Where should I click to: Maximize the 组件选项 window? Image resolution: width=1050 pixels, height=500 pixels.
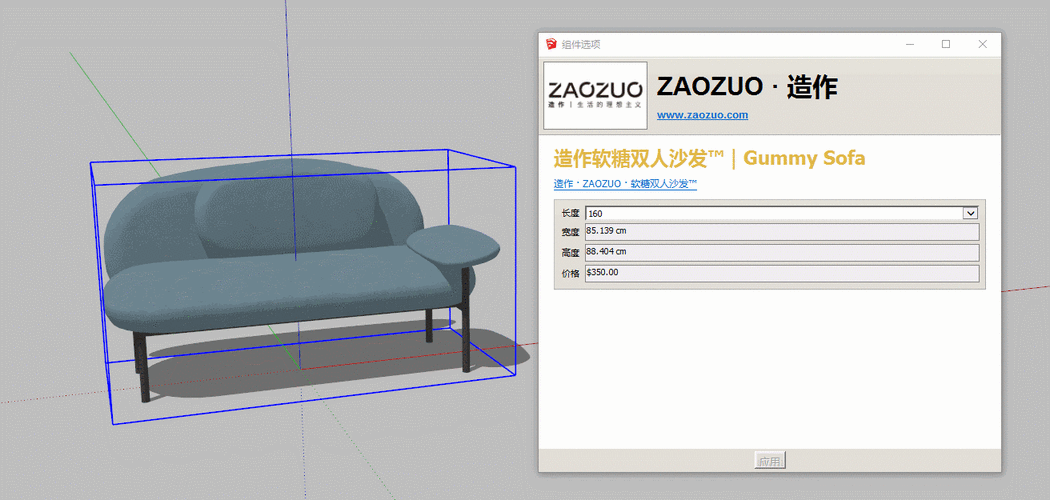pos(946,44)
